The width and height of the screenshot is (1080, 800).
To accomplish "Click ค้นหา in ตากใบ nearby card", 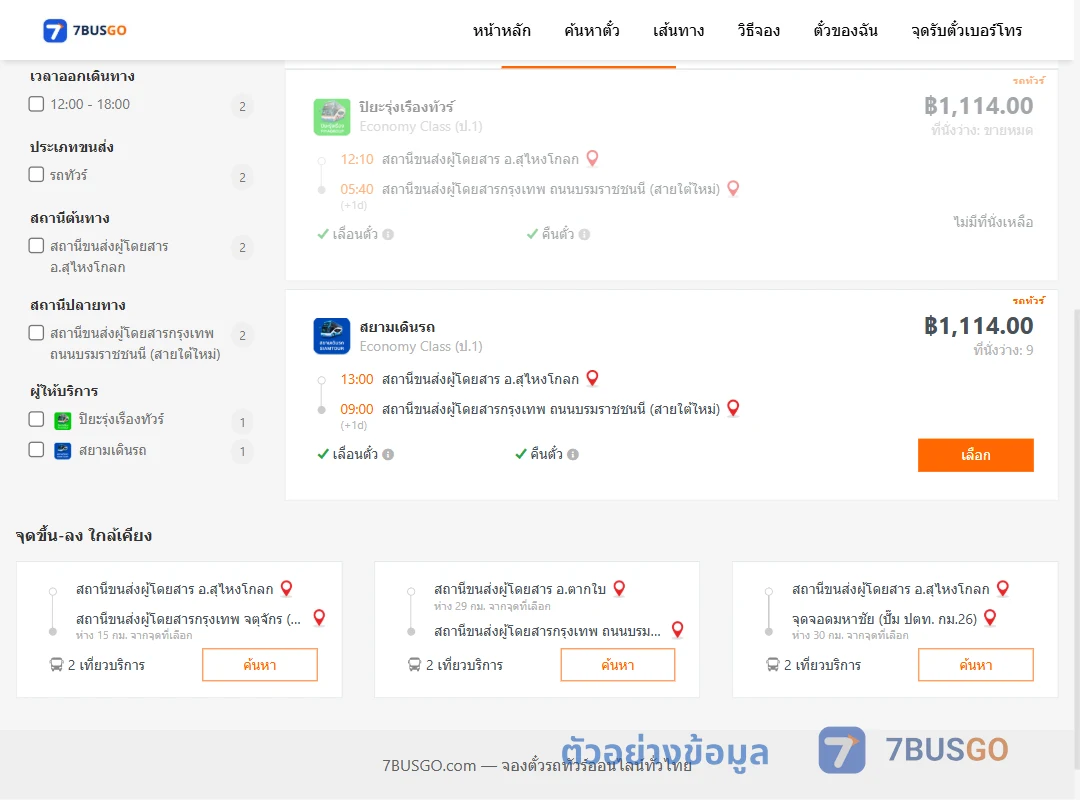I will pos(618,665).
